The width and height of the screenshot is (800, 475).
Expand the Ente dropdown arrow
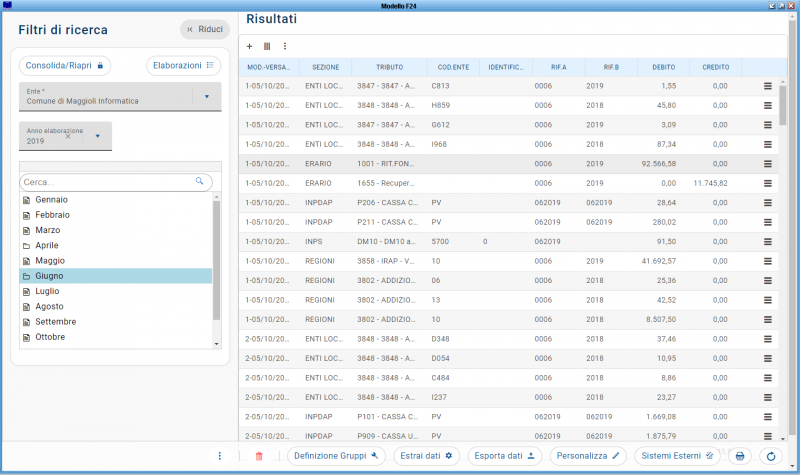(206, 97)
